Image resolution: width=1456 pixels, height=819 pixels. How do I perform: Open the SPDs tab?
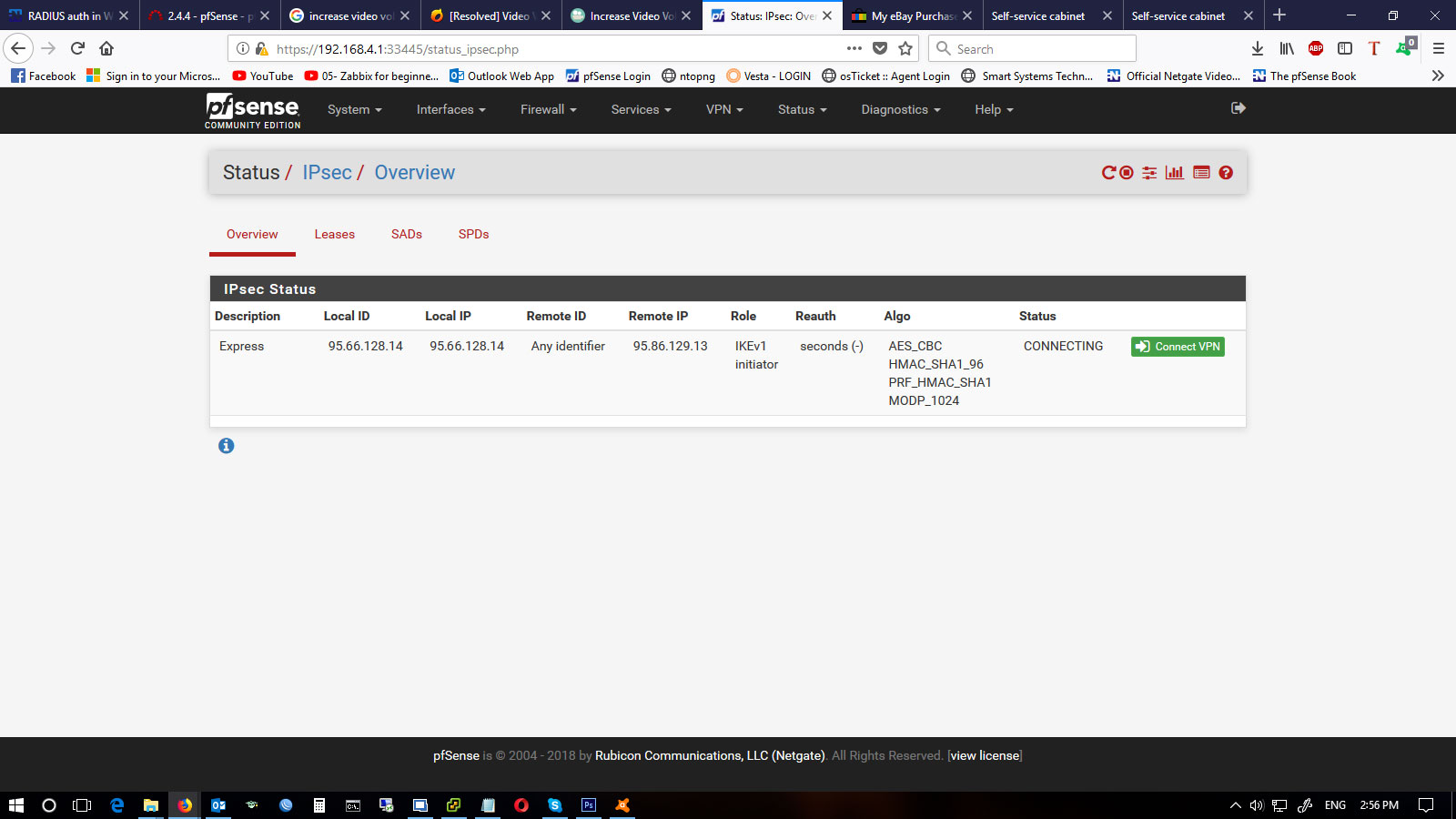pyautogui.click(x=473, y=234)
